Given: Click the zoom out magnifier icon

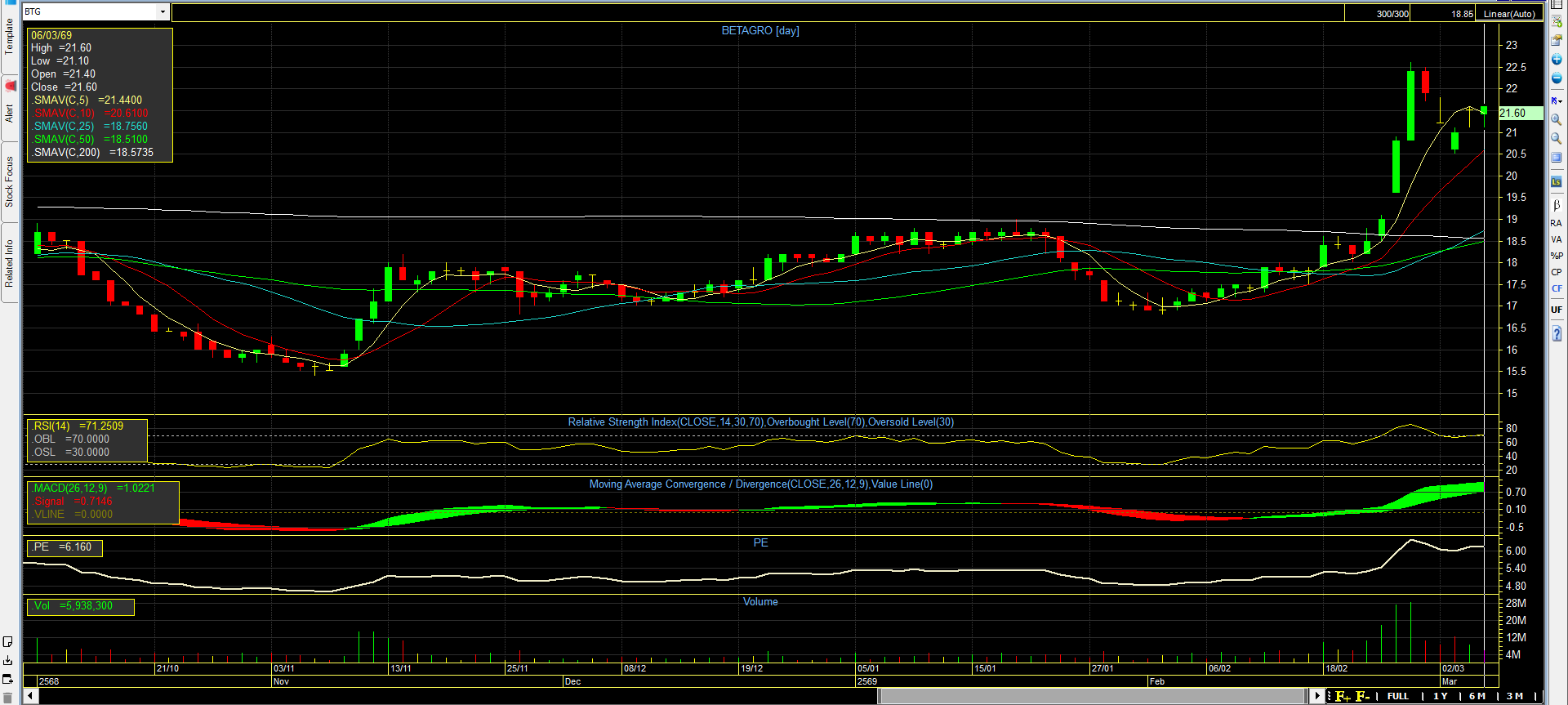Looking at the screenshot, I should 1557,139.
